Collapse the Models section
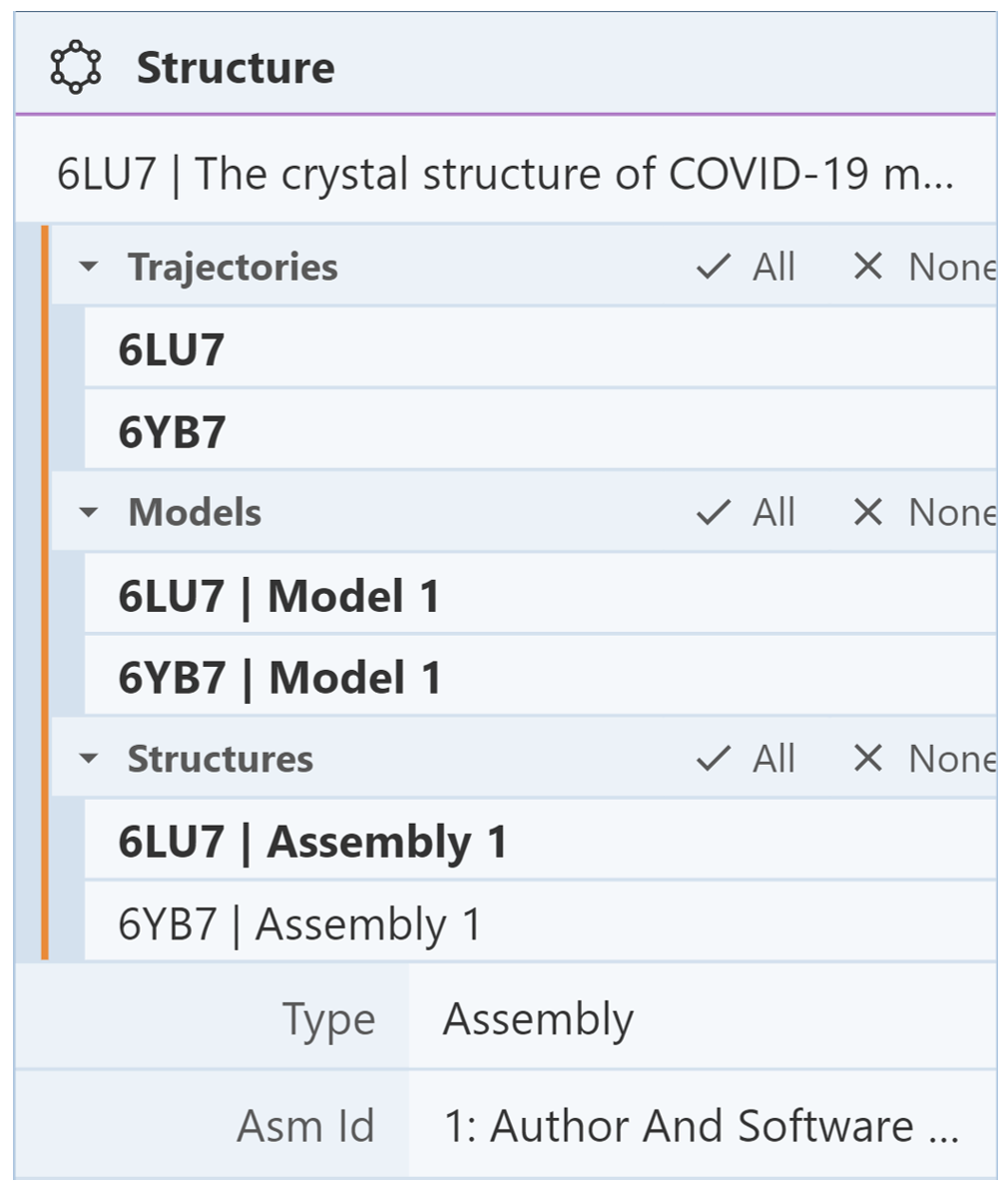The image size is (1008, 1191). [89, 513]
